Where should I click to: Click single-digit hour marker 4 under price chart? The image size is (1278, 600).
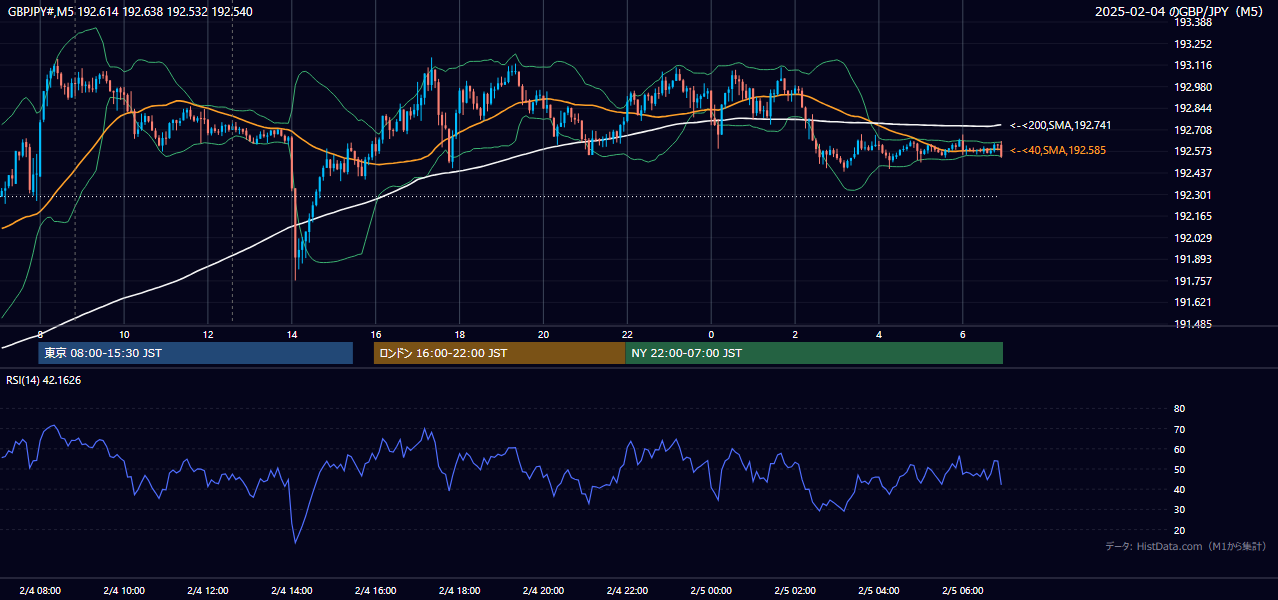pyautogui.click(x=879, y=334)
